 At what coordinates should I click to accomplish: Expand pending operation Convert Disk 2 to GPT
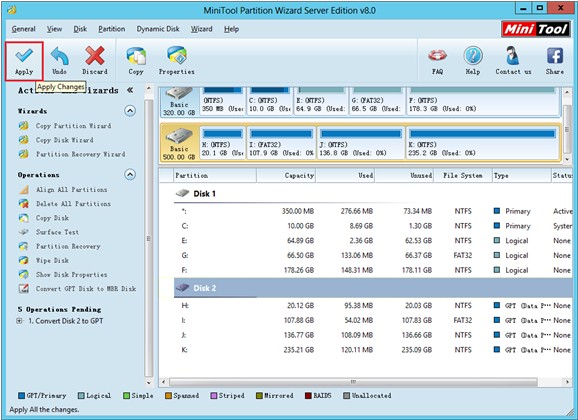click(19, 321)
